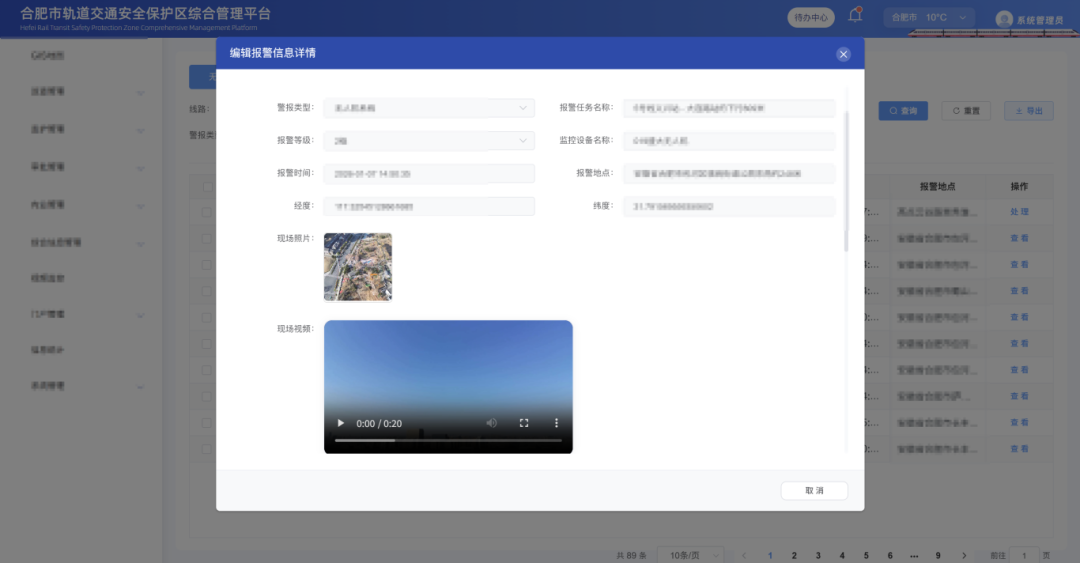
Task: Enter fullscreen mode on the video player
Action: [x=524, y=423]
